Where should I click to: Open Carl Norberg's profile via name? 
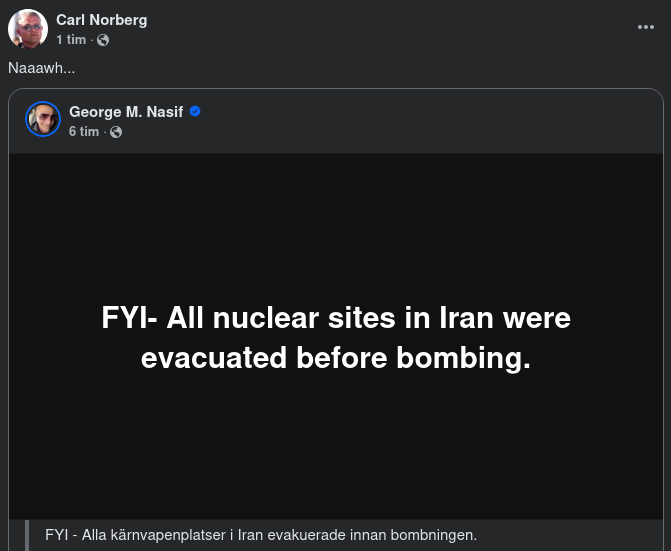[102, 20]
